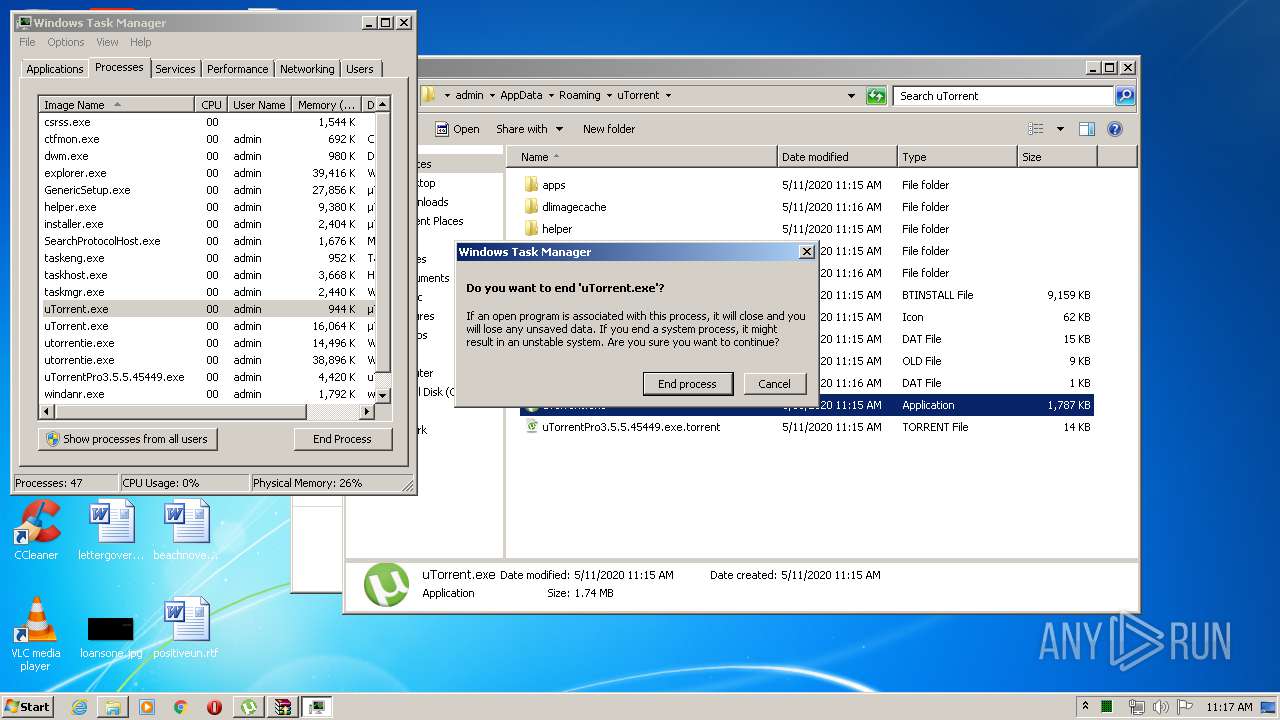Select positiveun.rtf desktop file
This screenshot has height=720, width=1280.
click(186, 628)
